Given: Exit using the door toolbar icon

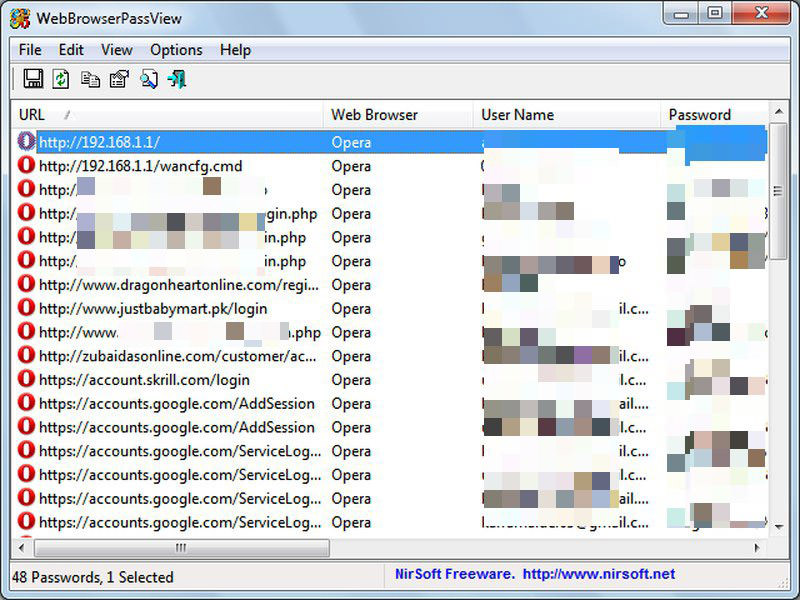Looking at the screenshot, I should point(177,78).
